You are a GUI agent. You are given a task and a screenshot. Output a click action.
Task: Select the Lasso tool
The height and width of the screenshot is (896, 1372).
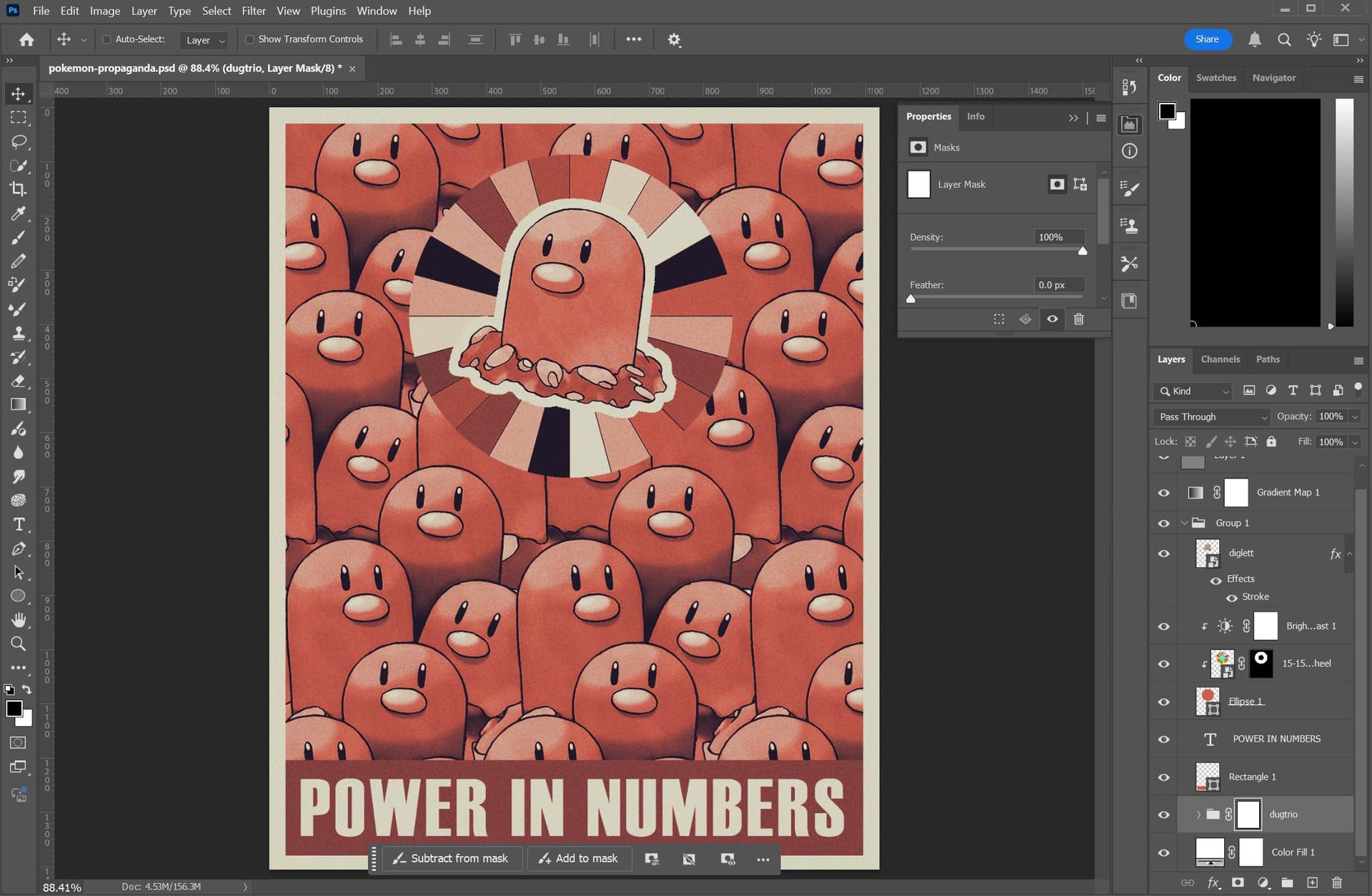(x=19, y=141)
